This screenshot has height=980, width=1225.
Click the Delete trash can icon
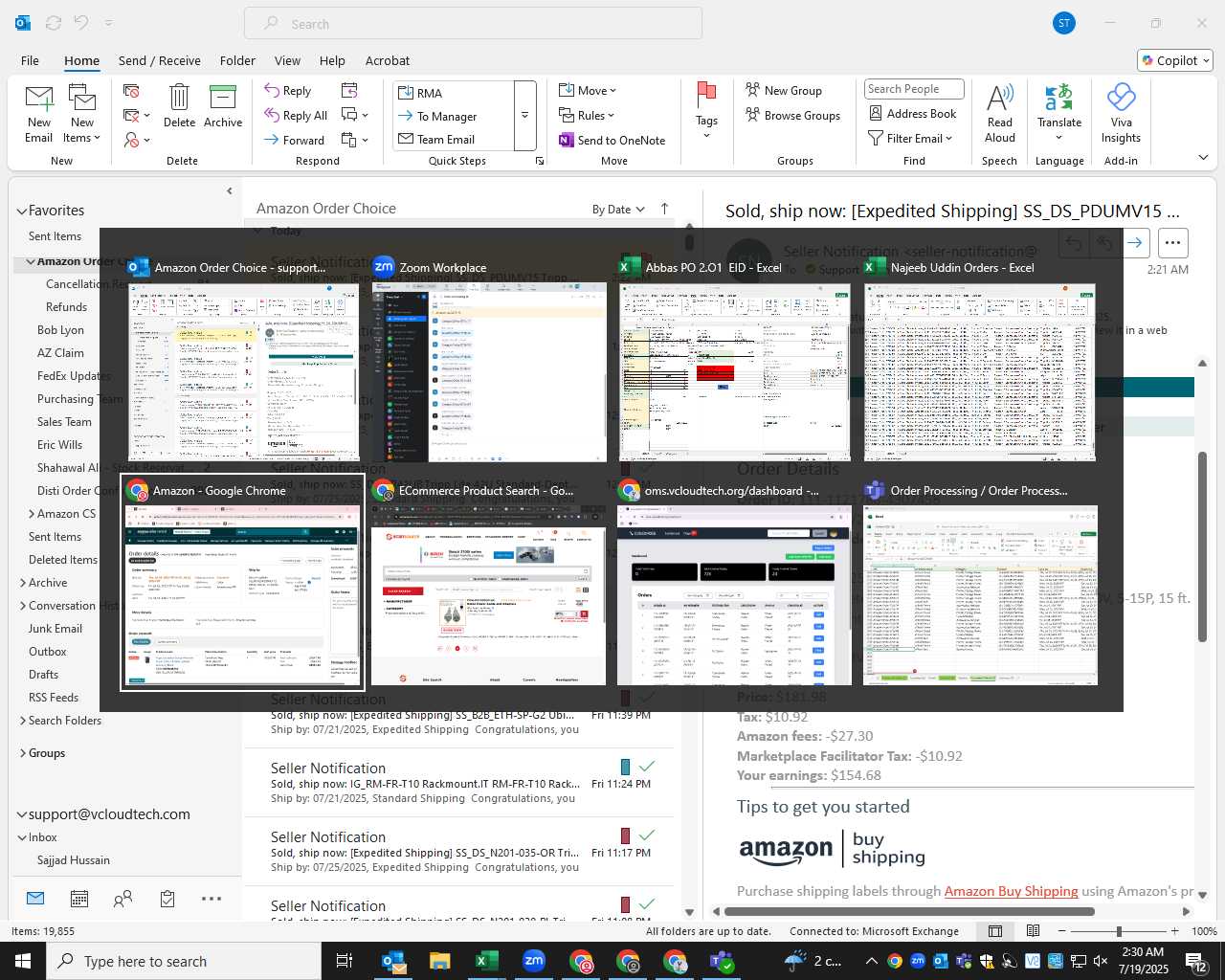pyautogui.click(x=179, y=97)
